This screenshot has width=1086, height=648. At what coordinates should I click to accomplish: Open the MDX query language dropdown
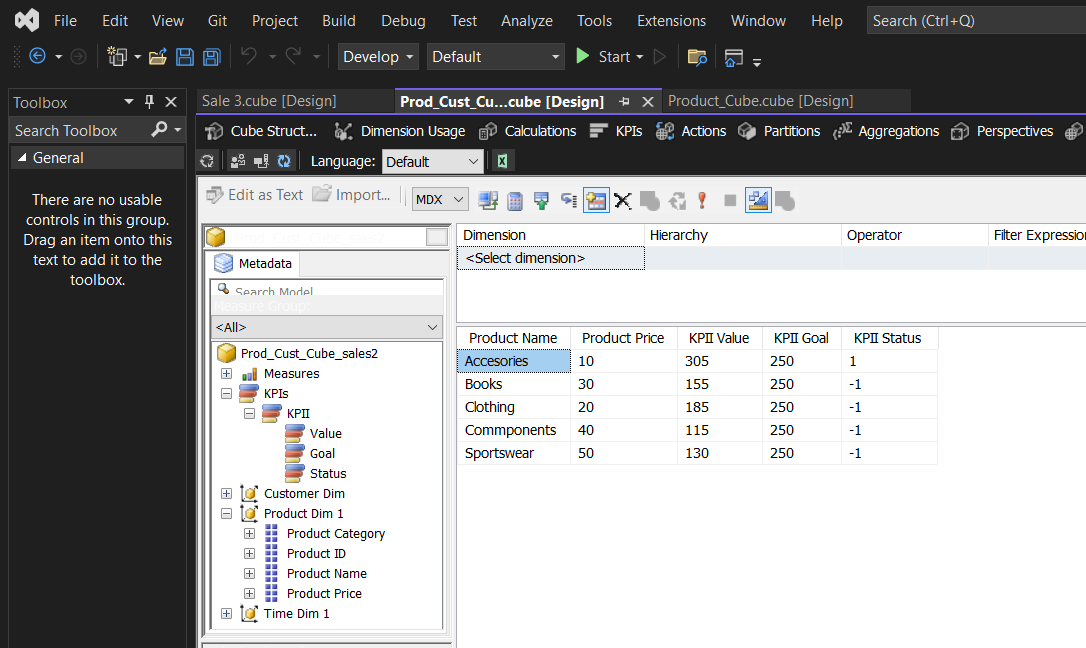click(x=440, y=199)
